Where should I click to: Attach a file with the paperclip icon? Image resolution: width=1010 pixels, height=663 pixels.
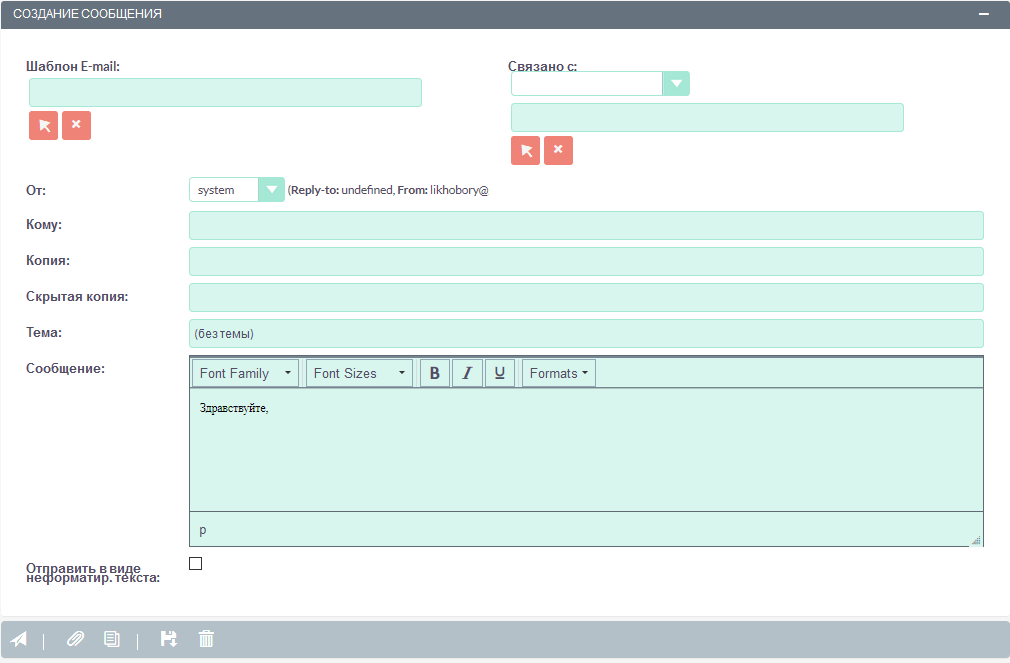tap(76, 639)
